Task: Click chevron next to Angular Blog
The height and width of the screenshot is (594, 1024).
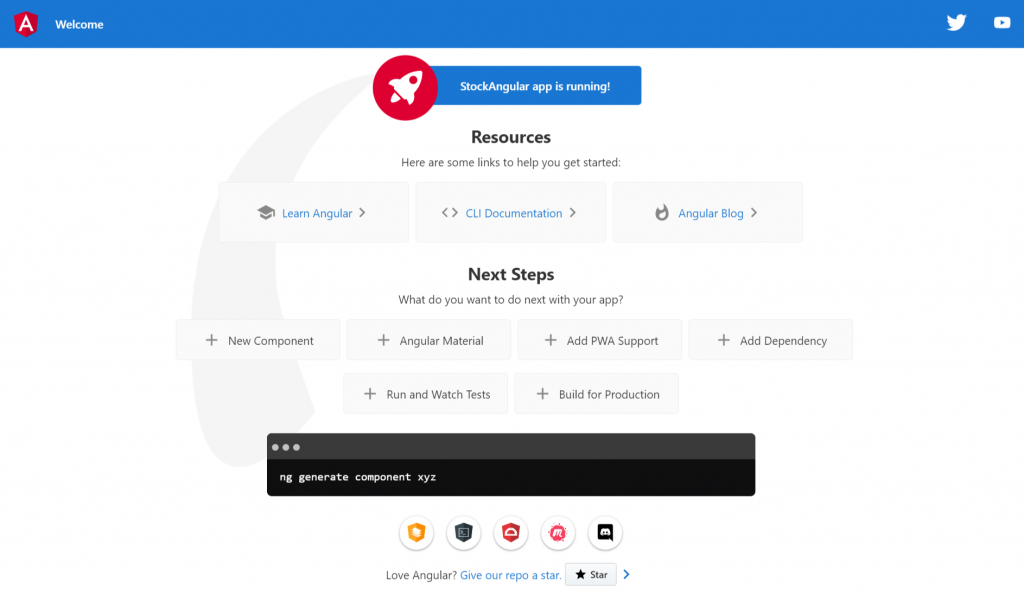Action: pos(754,213)
